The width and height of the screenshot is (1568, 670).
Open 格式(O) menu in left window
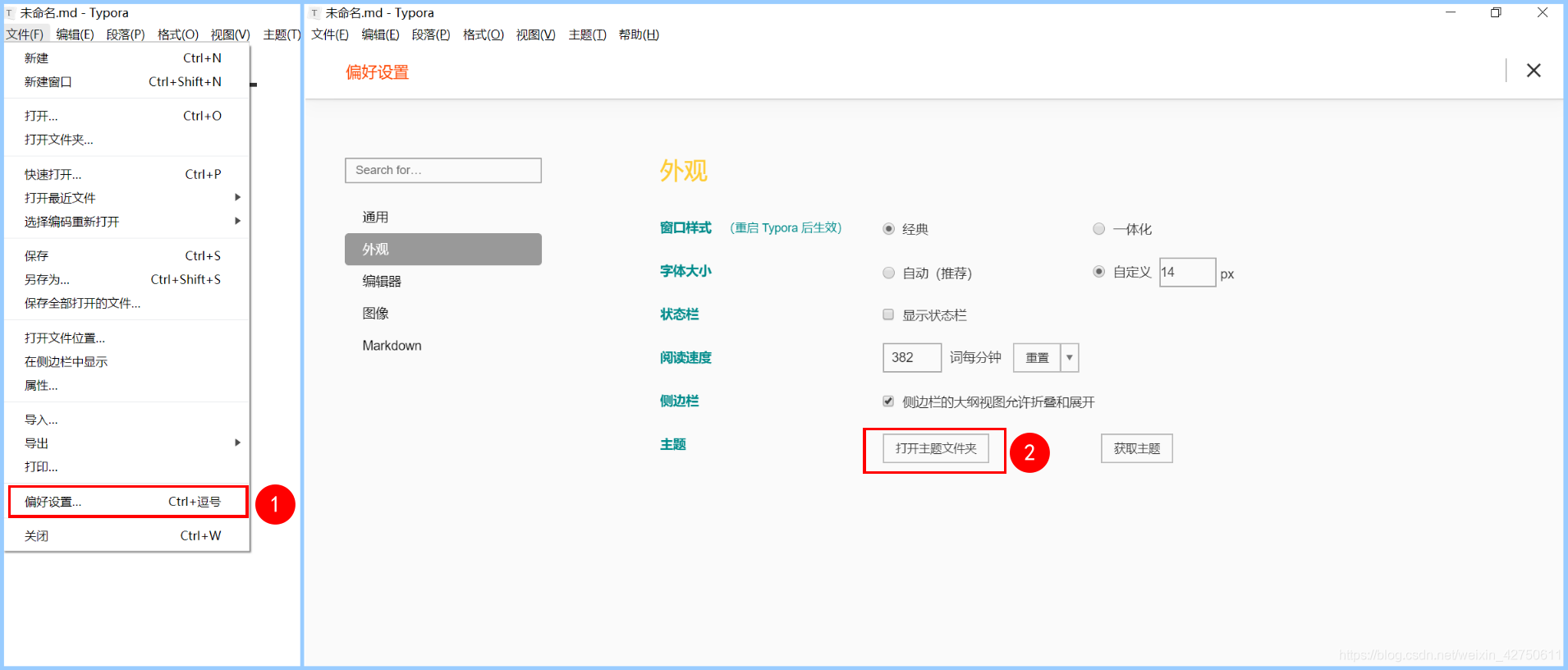click(x=178, y=34)
